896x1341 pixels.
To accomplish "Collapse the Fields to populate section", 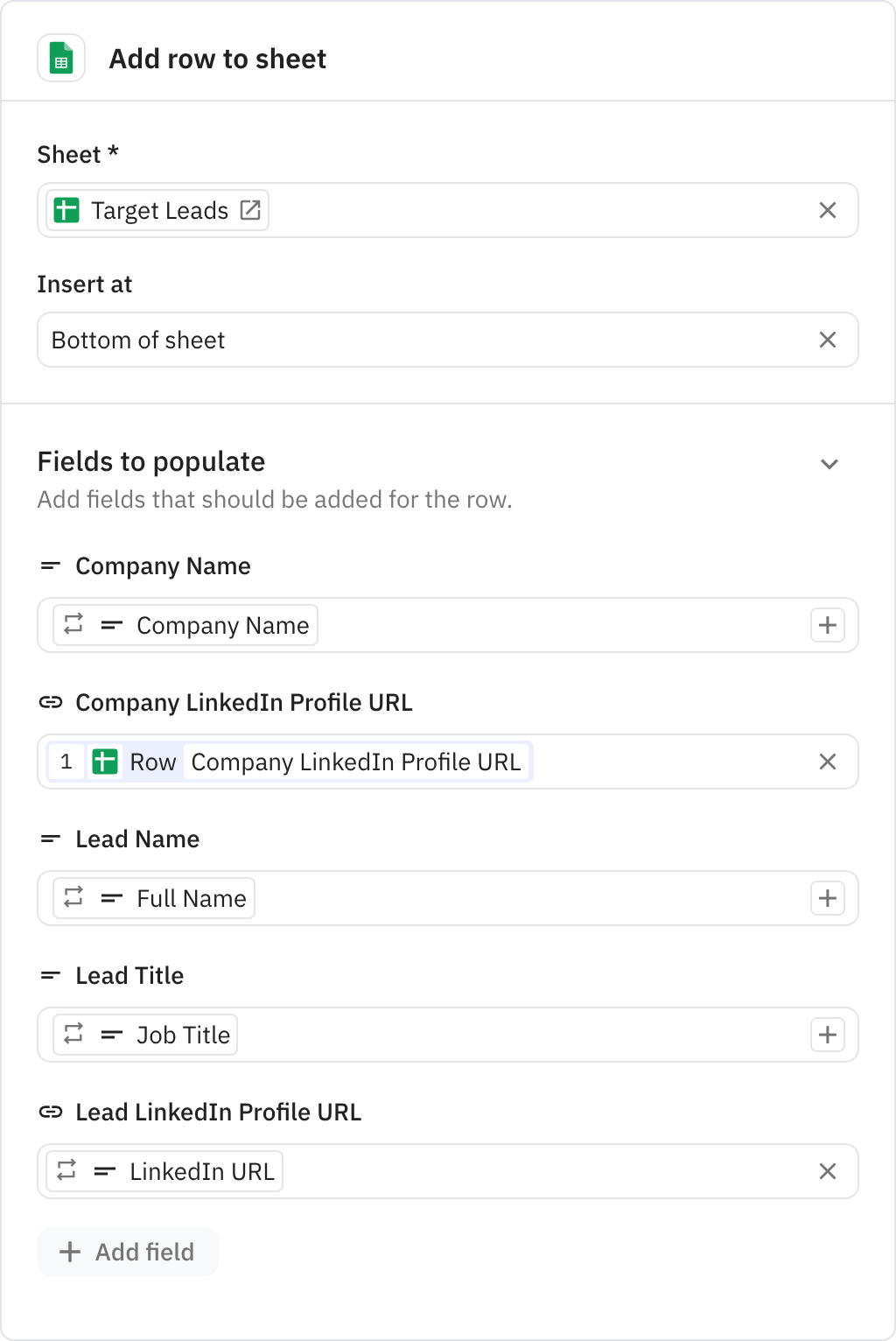I will tap(829, 463).
